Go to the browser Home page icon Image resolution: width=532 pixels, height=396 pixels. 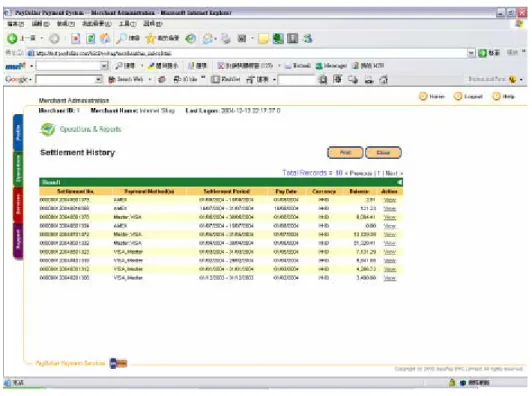click(x=105, y=39)
